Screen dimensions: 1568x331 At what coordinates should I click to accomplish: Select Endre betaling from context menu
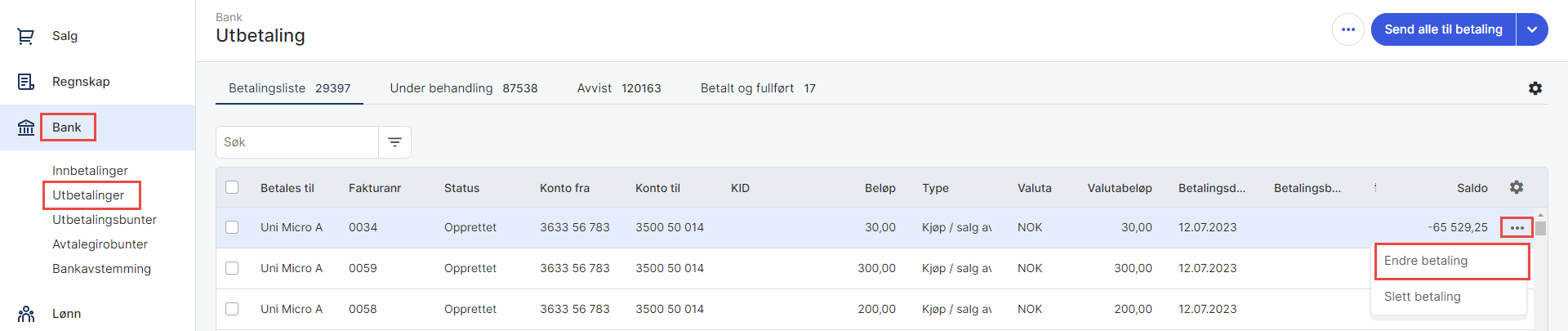pyautogui.click(x=1426, y=261)
